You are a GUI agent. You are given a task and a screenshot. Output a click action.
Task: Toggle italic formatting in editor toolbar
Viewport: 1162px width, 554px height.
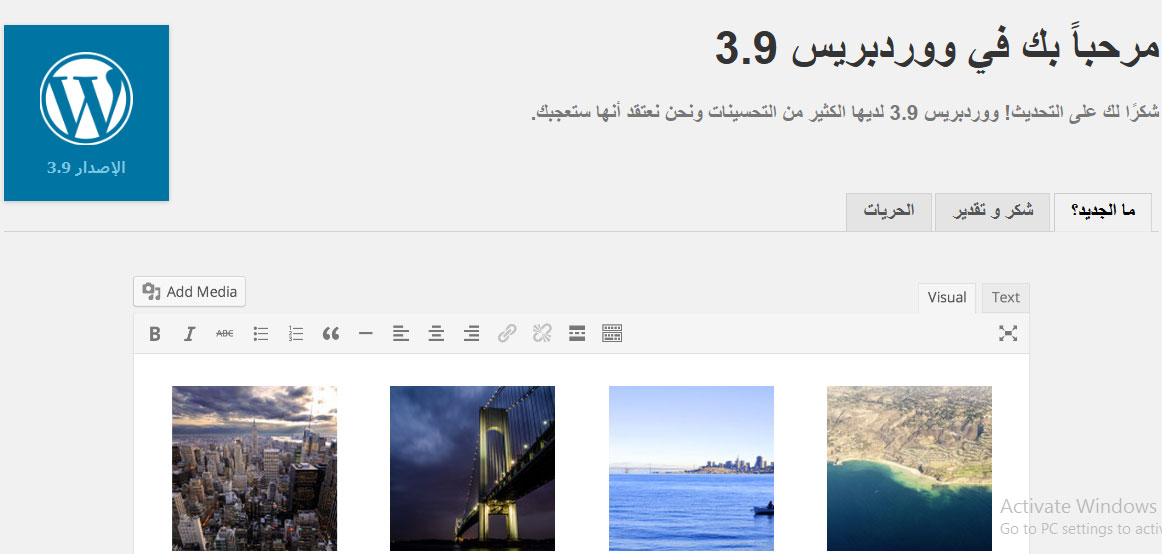[x=189, y=334]
